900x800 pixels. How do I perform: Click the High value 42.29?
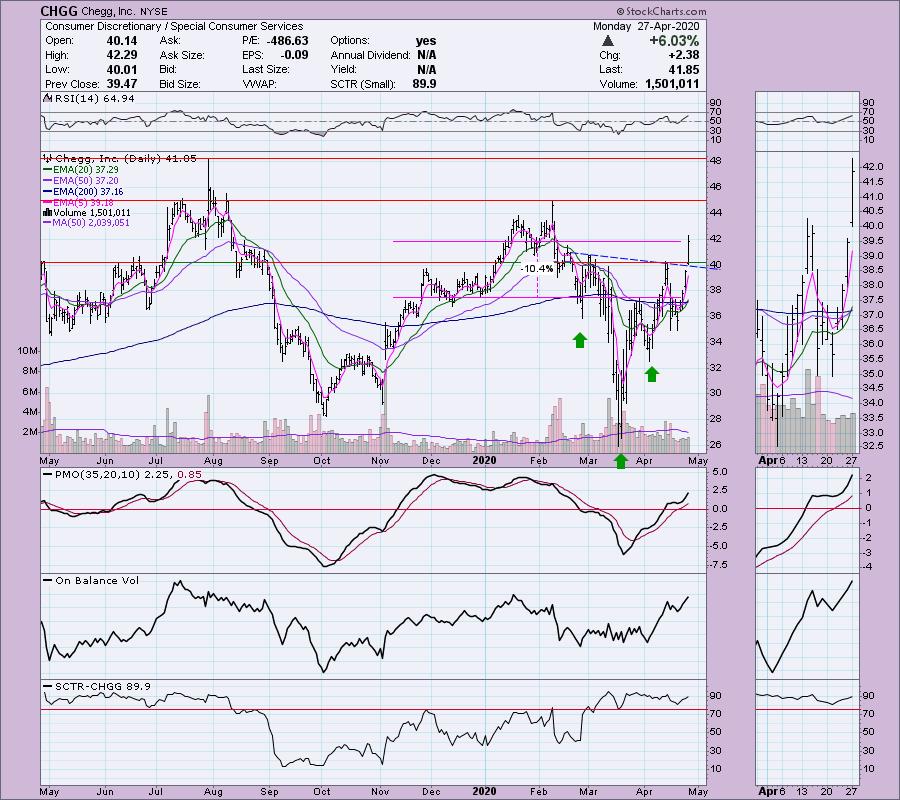point(122,55)
